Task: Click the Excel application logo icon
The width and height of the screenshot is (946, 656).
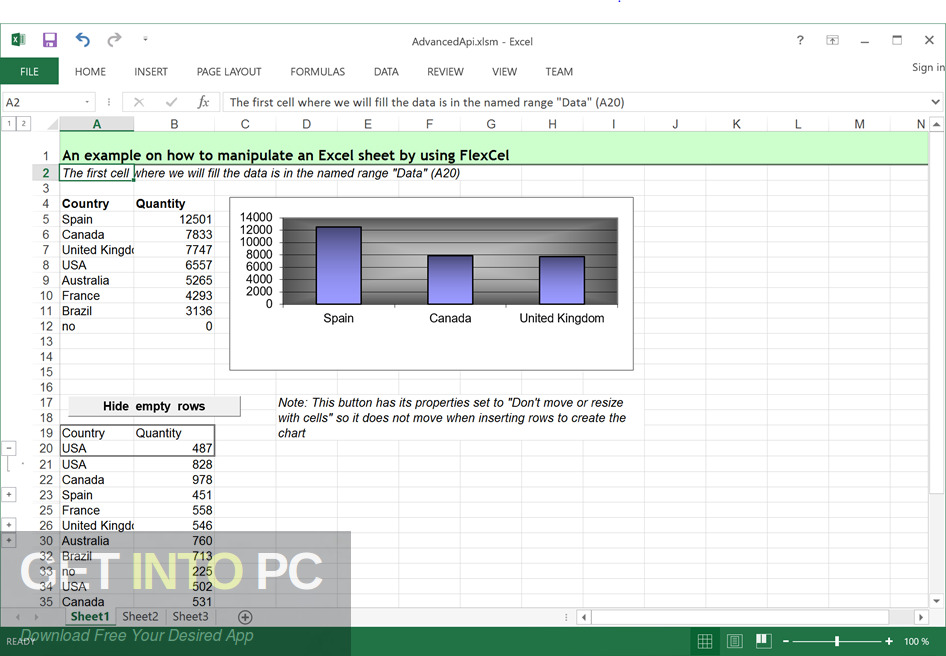Action: point(18,40)
